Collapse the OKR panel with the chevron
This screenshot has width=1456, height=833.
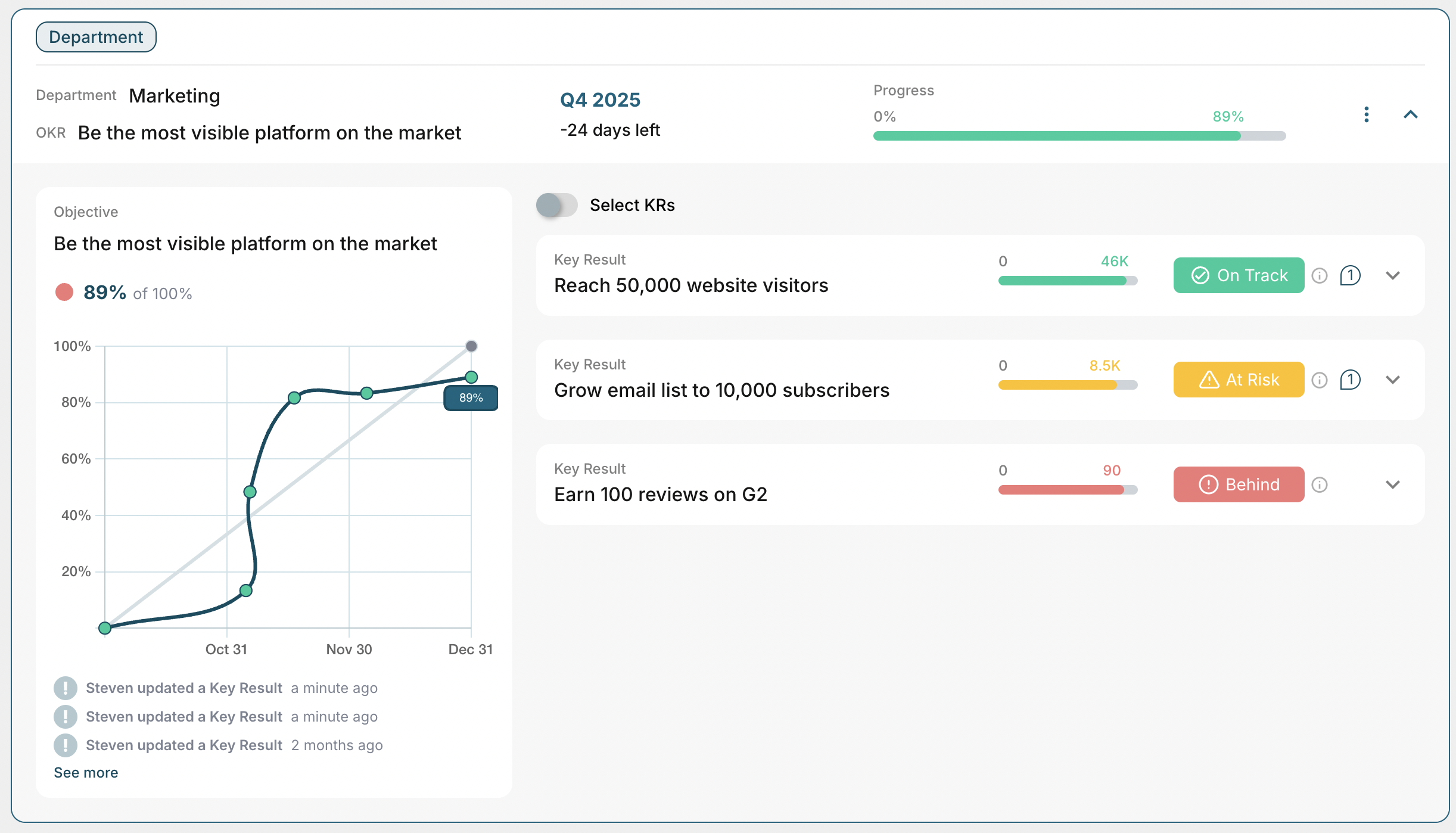(x=1411, y=114)
